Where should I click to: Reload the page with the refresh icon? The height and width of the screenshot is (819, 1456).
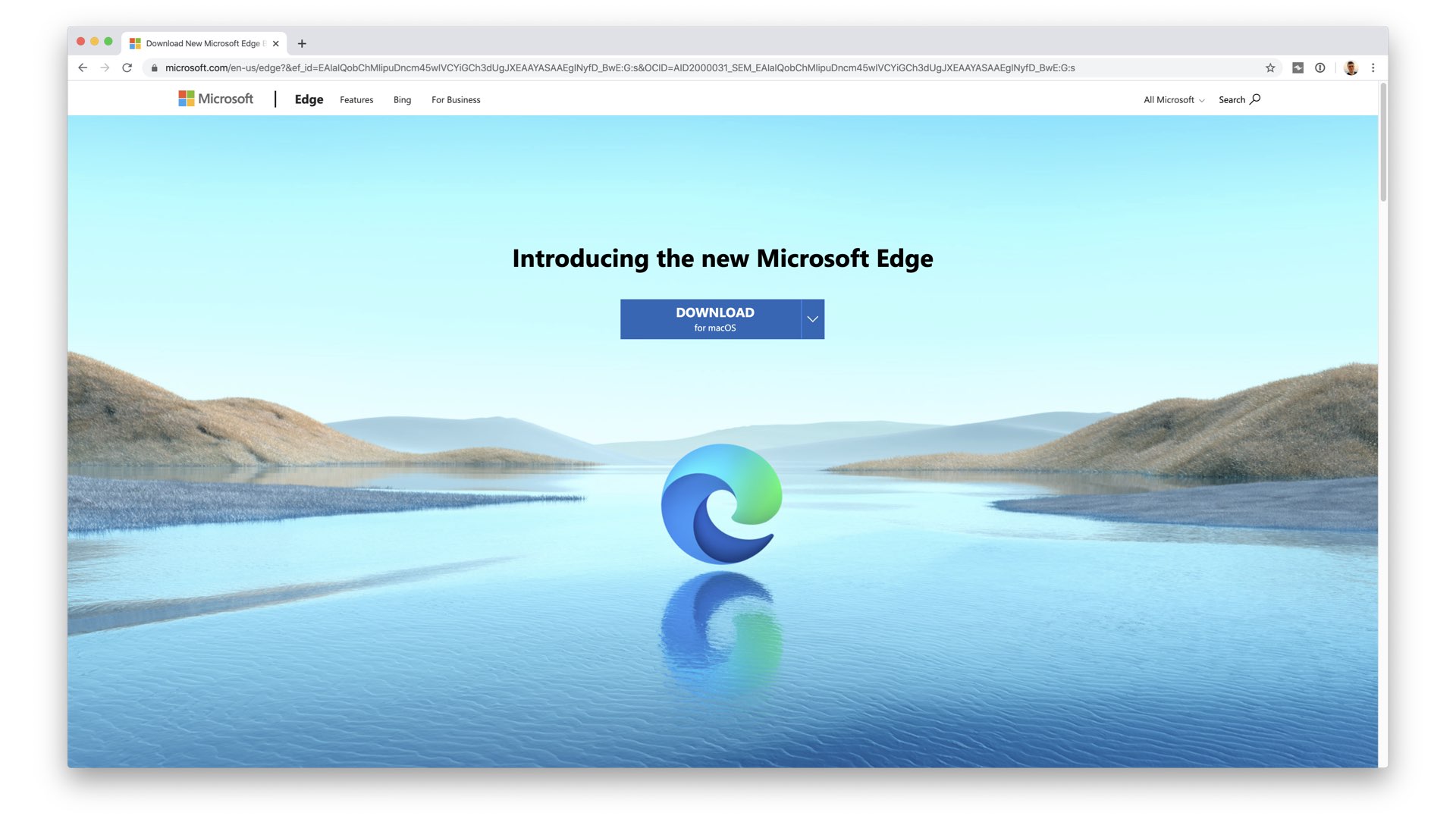click(x=127, y=67)
